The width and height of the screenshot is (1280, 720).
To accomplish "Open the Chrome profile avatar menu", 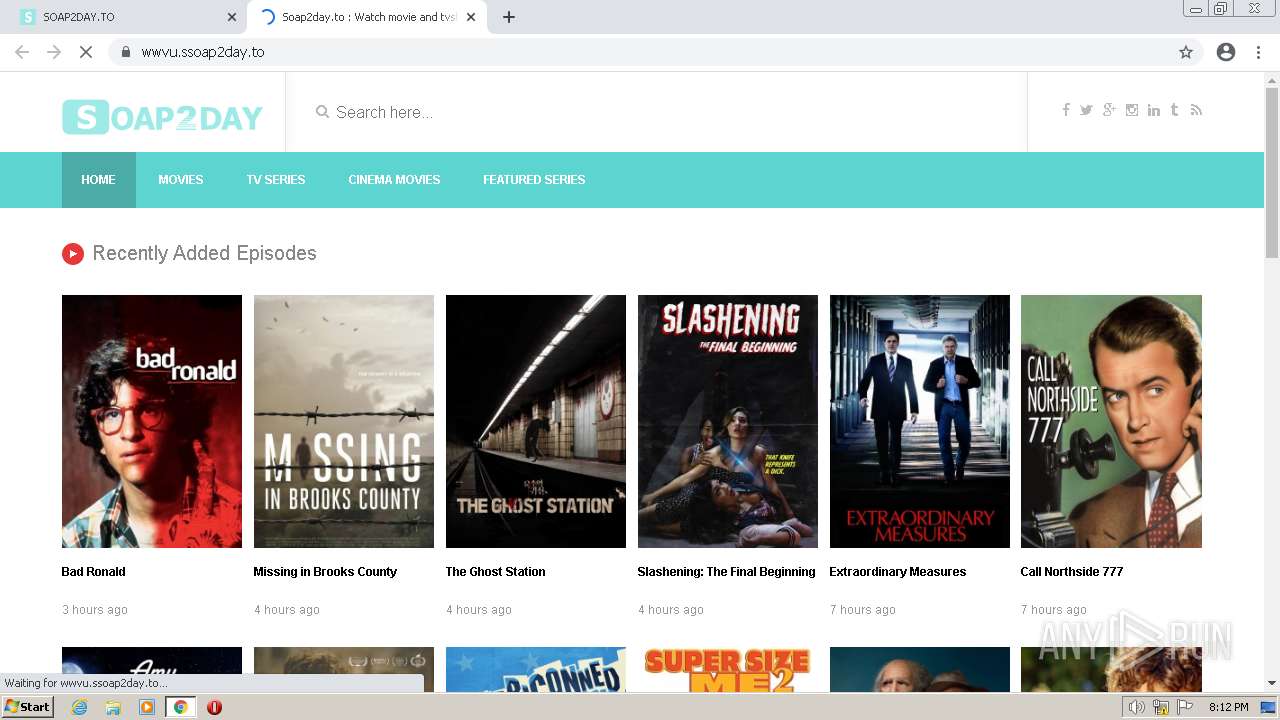I will [x=1226, y=52].
